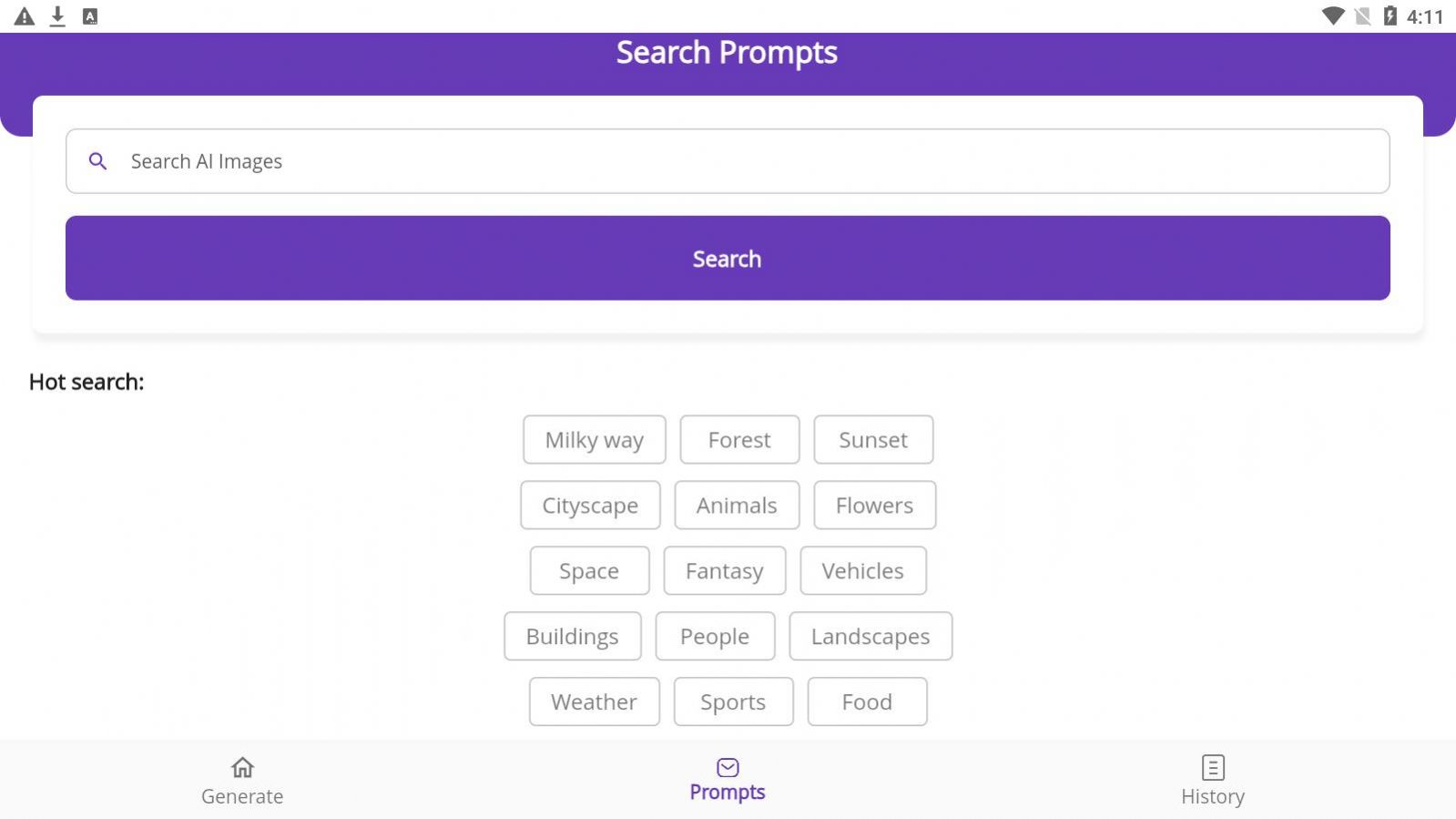Switch to the History tab
The width and height of the screenshot is (1456, 819).
(1213, 782)
